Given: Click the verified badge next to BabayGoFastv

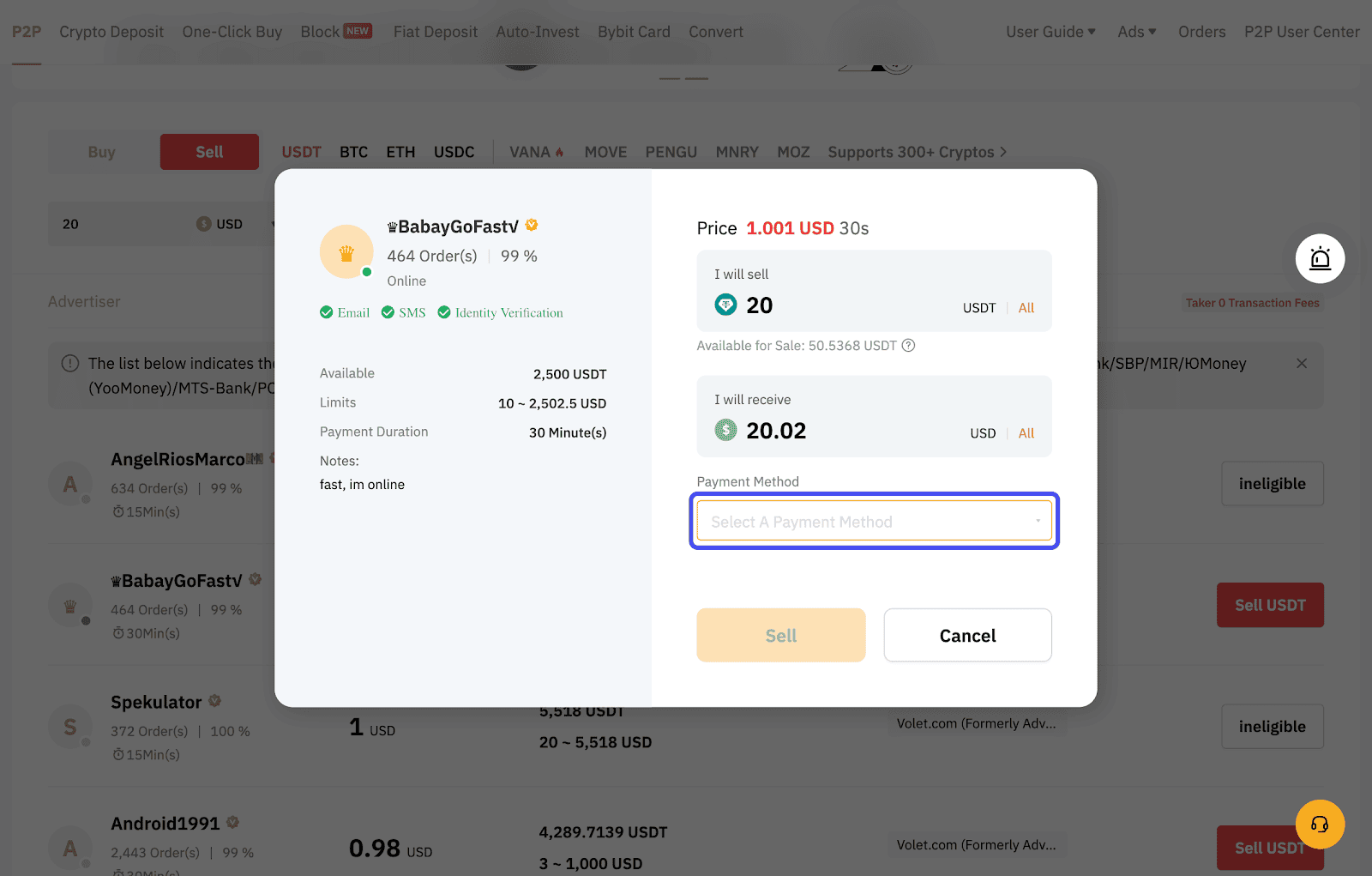Looking at the screenshot, I should 532,224.
